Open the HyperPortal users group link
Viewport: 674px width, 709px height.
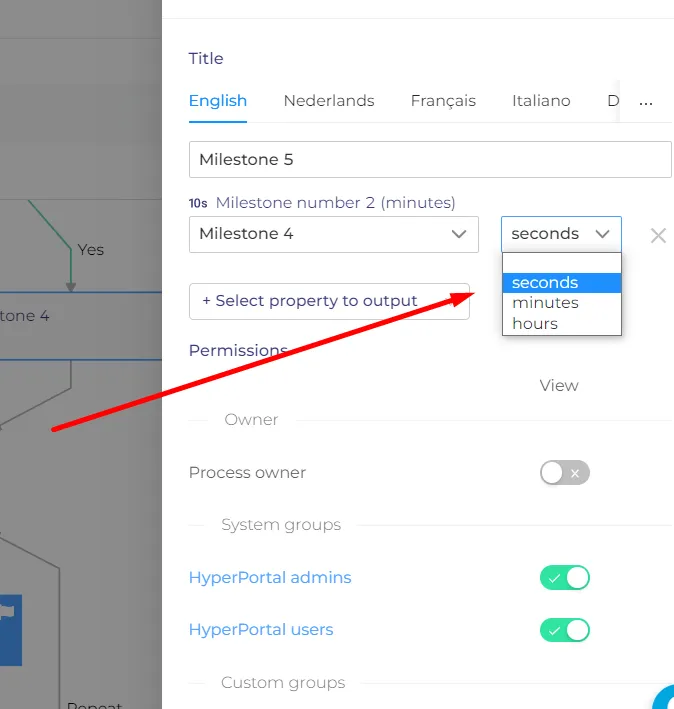click(x=261, y=630)
